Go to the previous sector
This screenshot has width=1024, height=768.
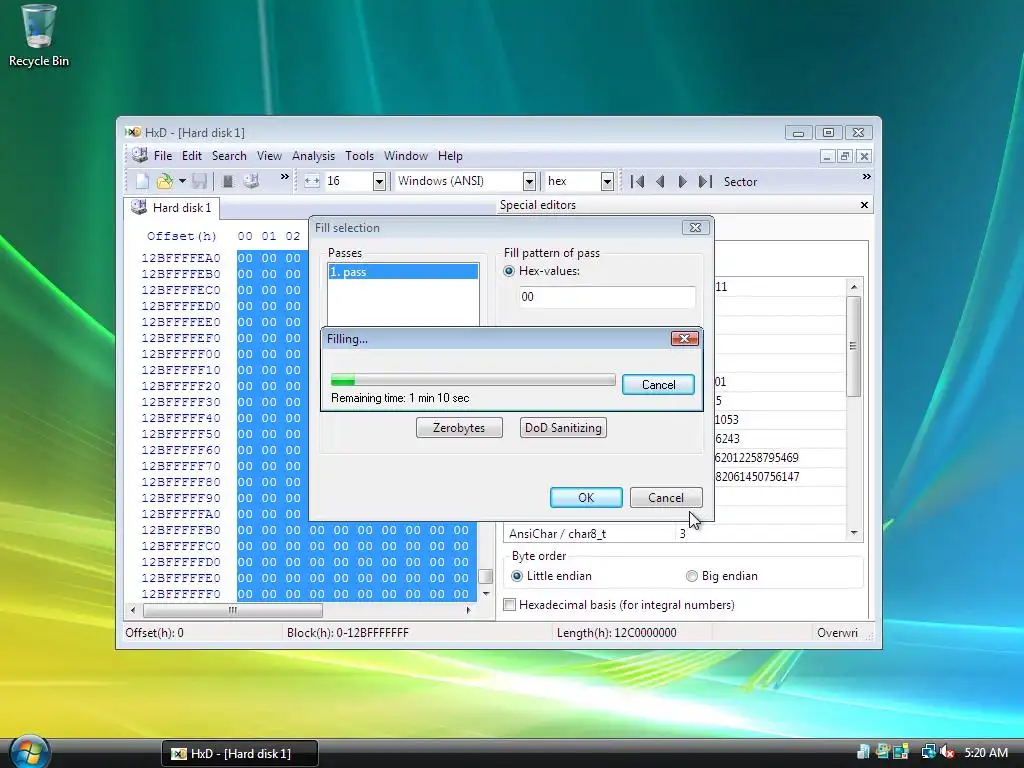660,182
